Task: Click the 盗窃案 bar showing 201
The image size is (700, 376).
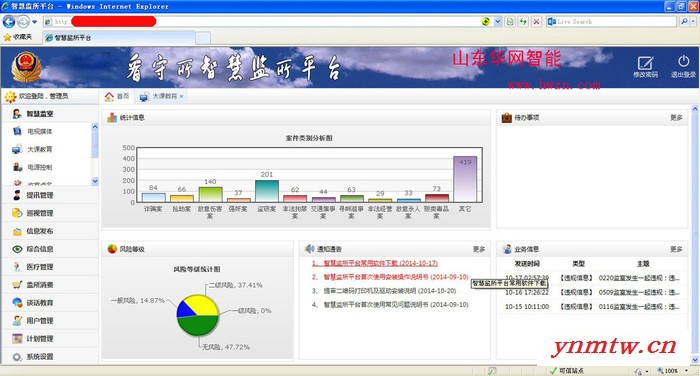Action: tap(267, 191)
